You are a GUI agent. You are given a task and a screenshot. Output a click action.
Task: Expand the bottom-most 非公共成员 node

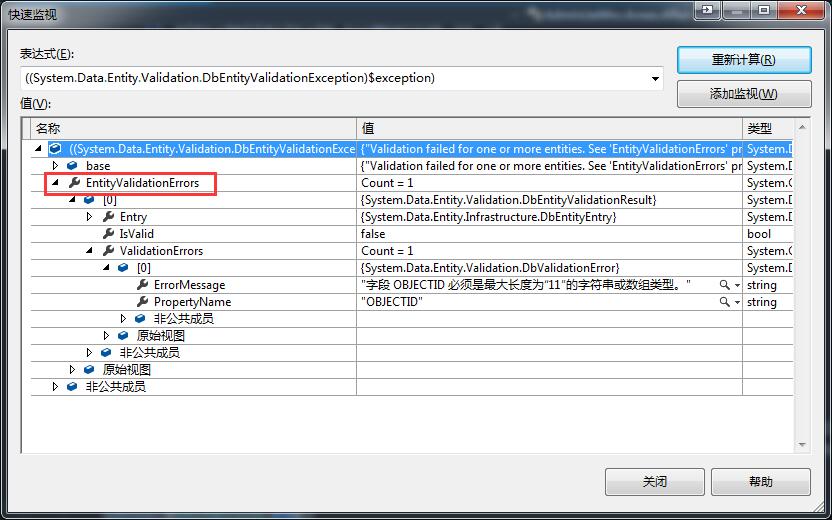click(x=55, y=386)
